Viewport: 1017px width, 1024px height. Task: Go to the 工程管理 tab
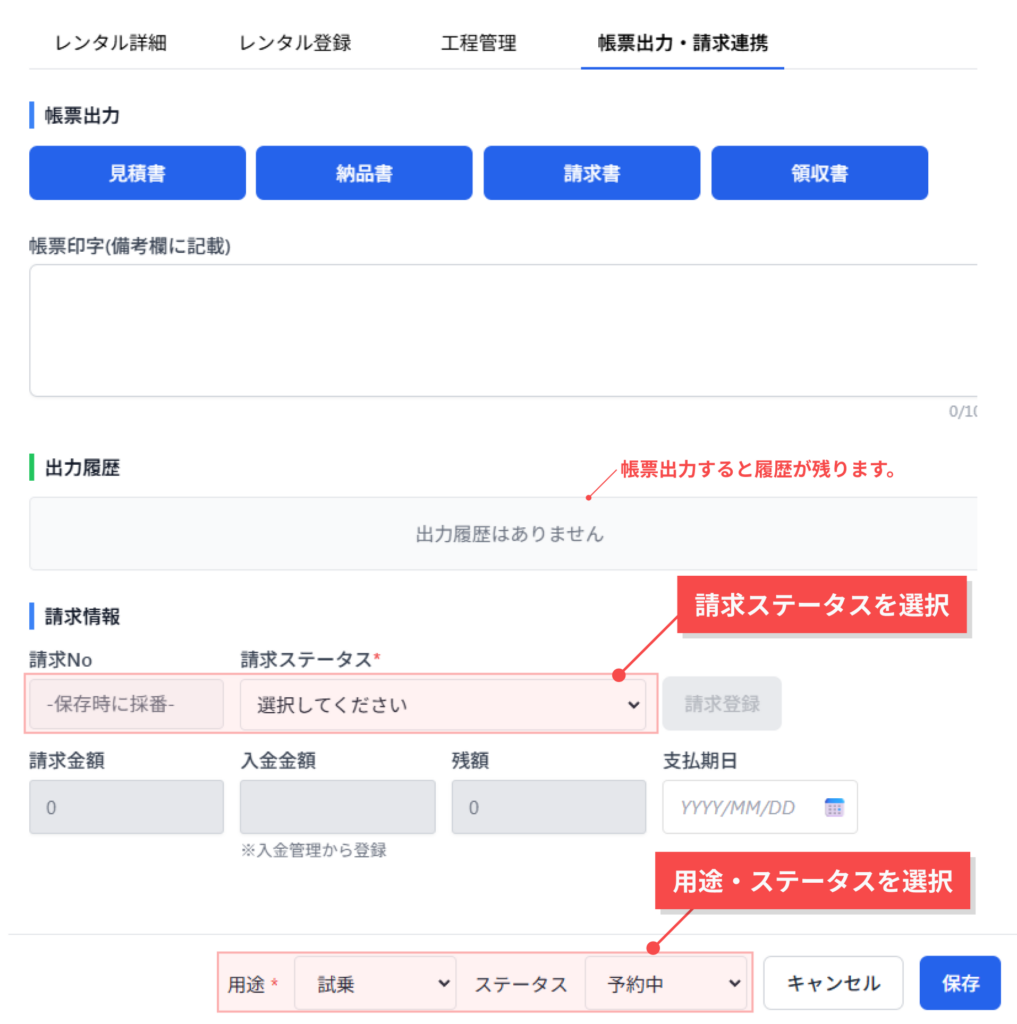coord(478,43)
